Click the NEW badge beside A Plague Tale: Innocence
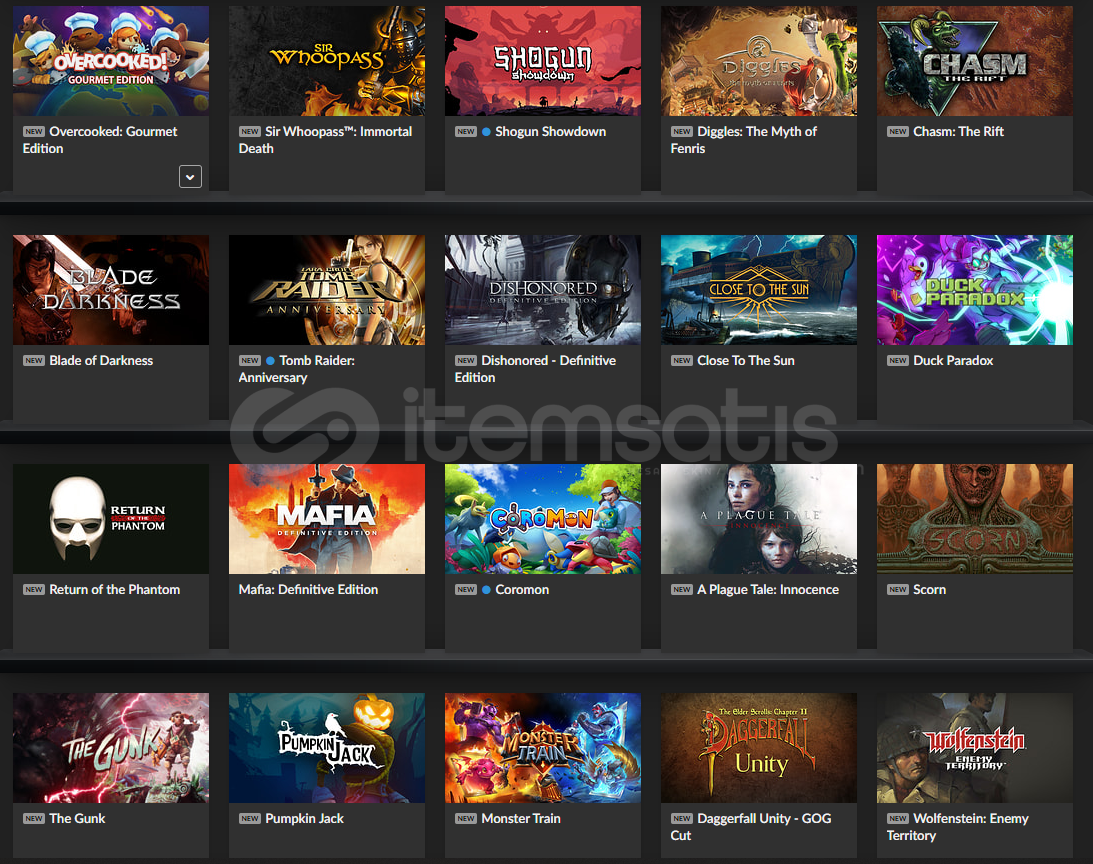 [x=682, y=590]
